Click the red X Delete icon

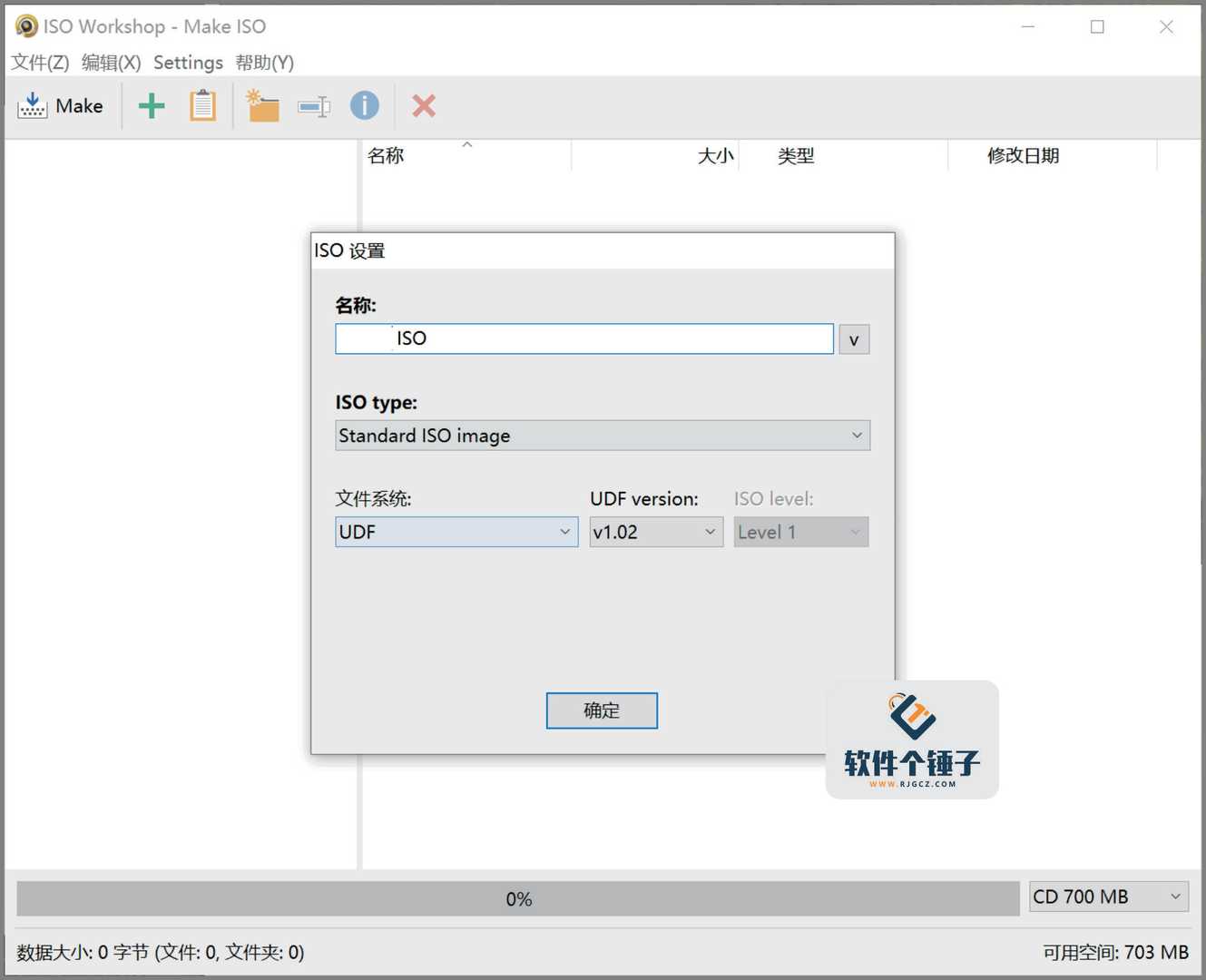pos(424,106)
